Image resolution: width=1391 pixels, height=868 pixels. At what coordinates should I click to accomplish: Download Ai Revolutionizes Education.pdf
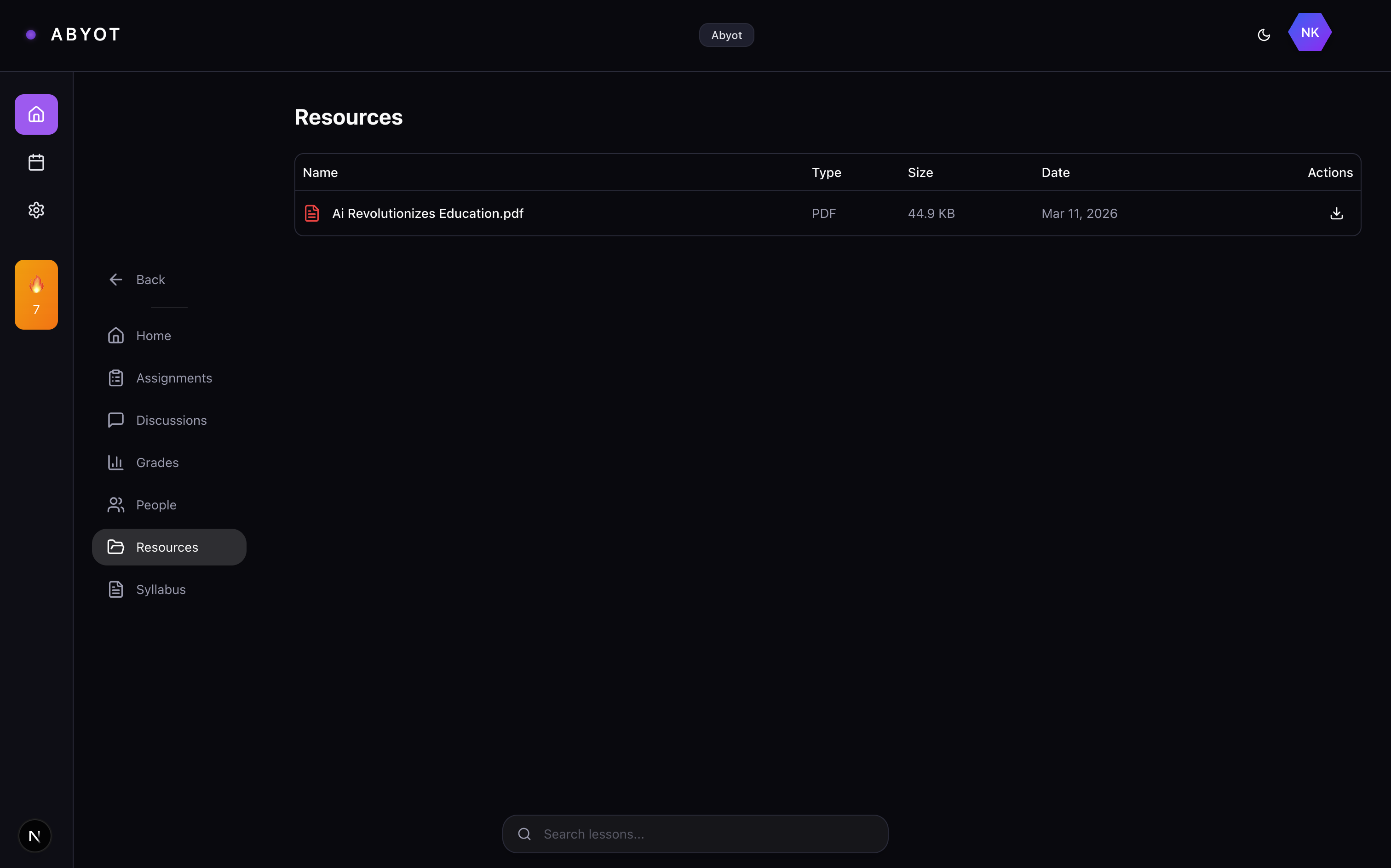[1336, 214]
